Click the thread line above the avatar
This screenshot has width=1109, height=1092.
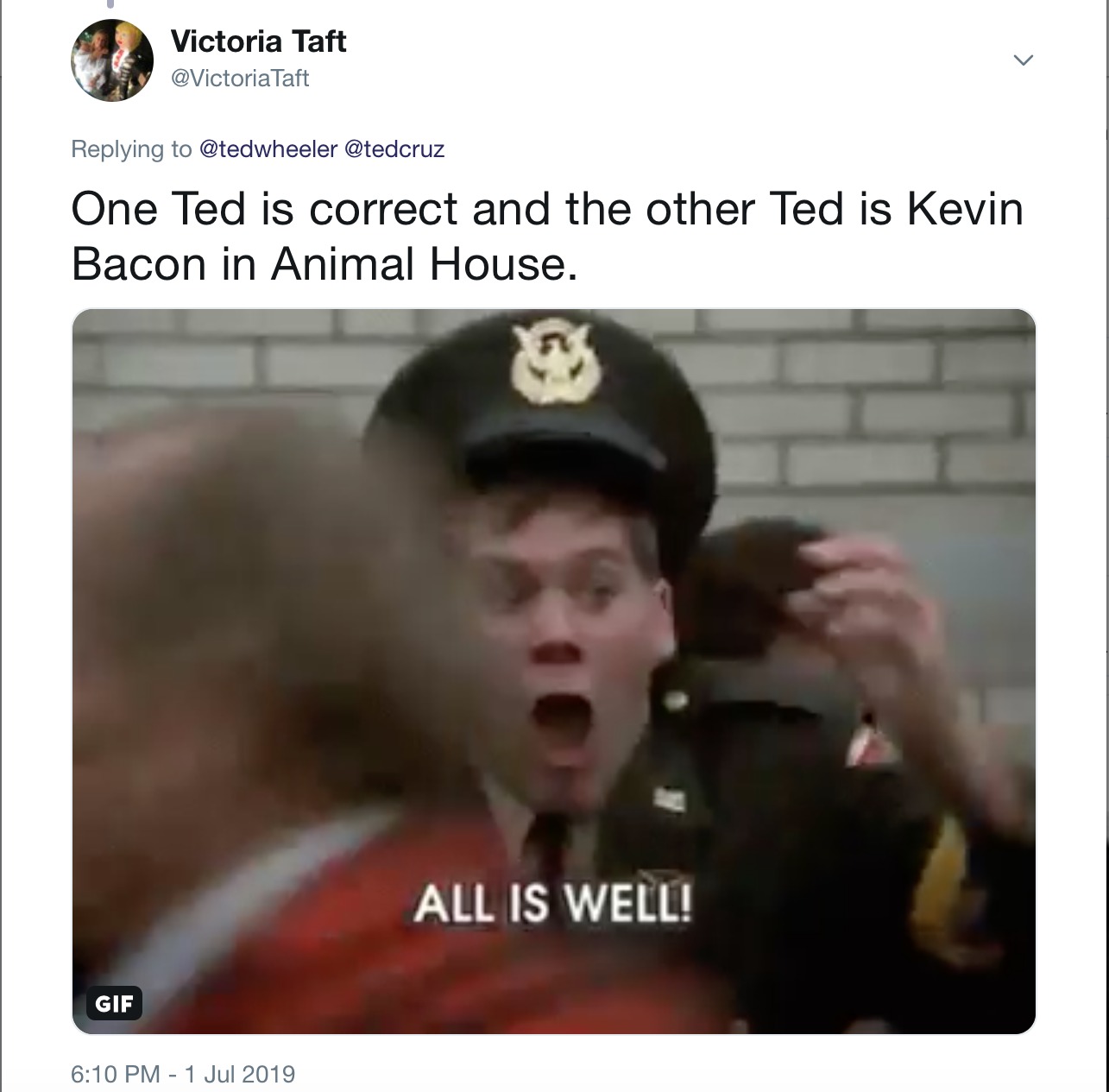(110, 4)
